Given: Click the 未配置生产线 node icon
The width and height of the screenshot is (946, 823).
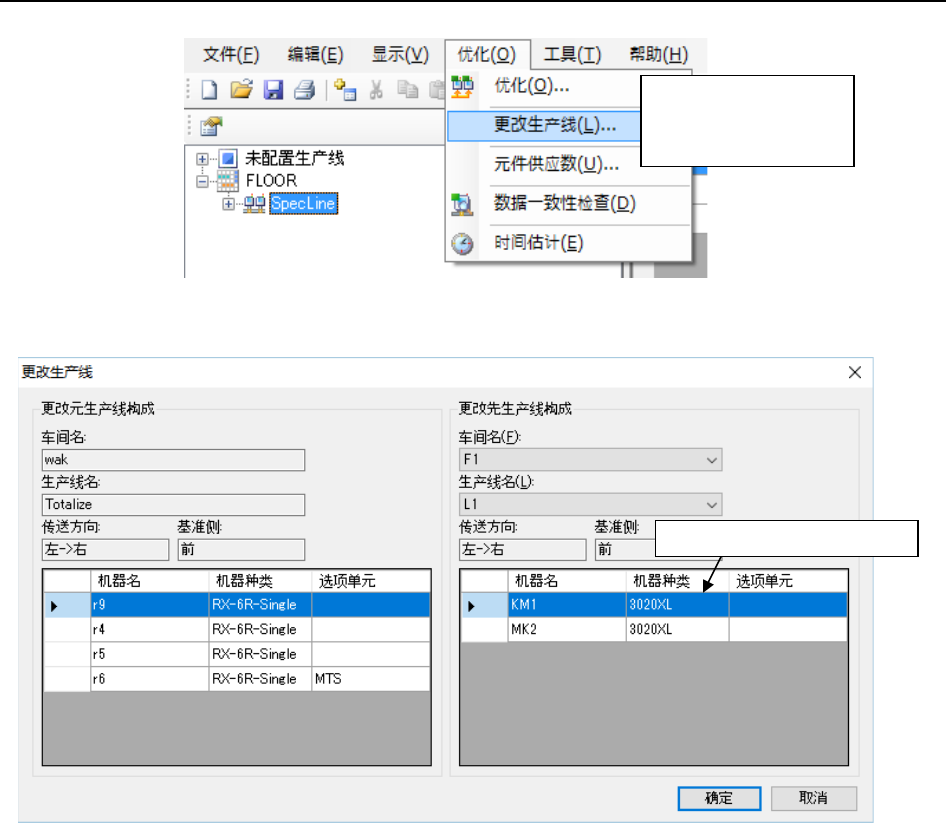Looking at the screenshot, I should click(x=228, y=159).
